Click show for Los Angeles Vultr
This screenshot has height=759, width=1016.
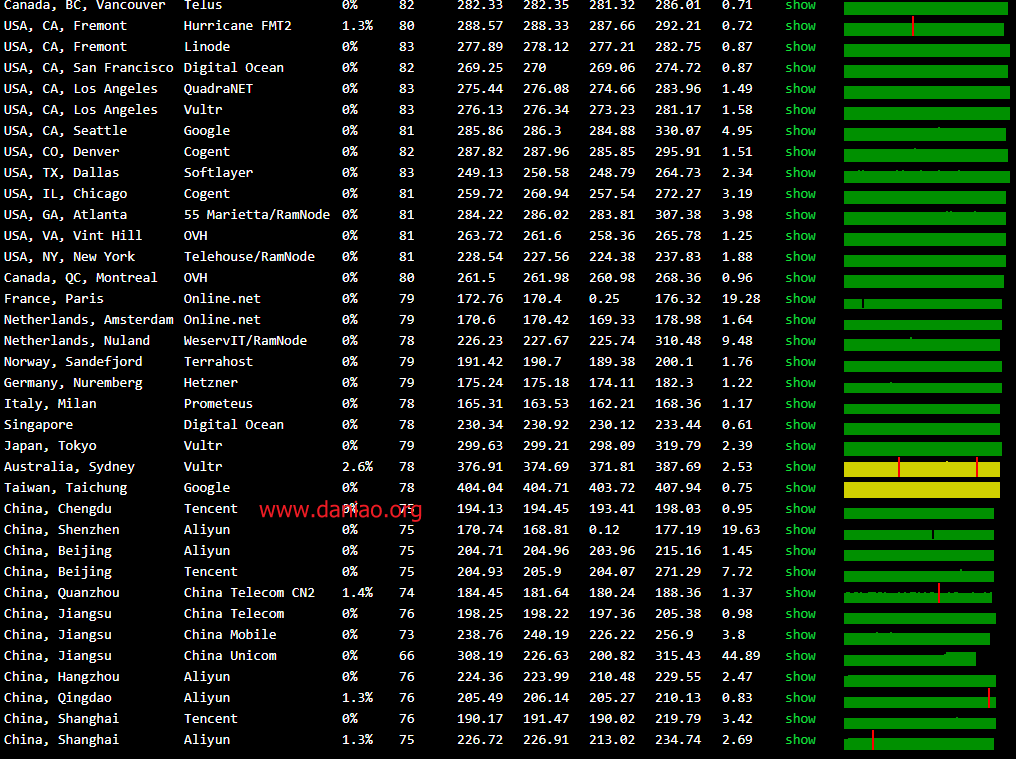pyautogui.click(x=800, y=110)
